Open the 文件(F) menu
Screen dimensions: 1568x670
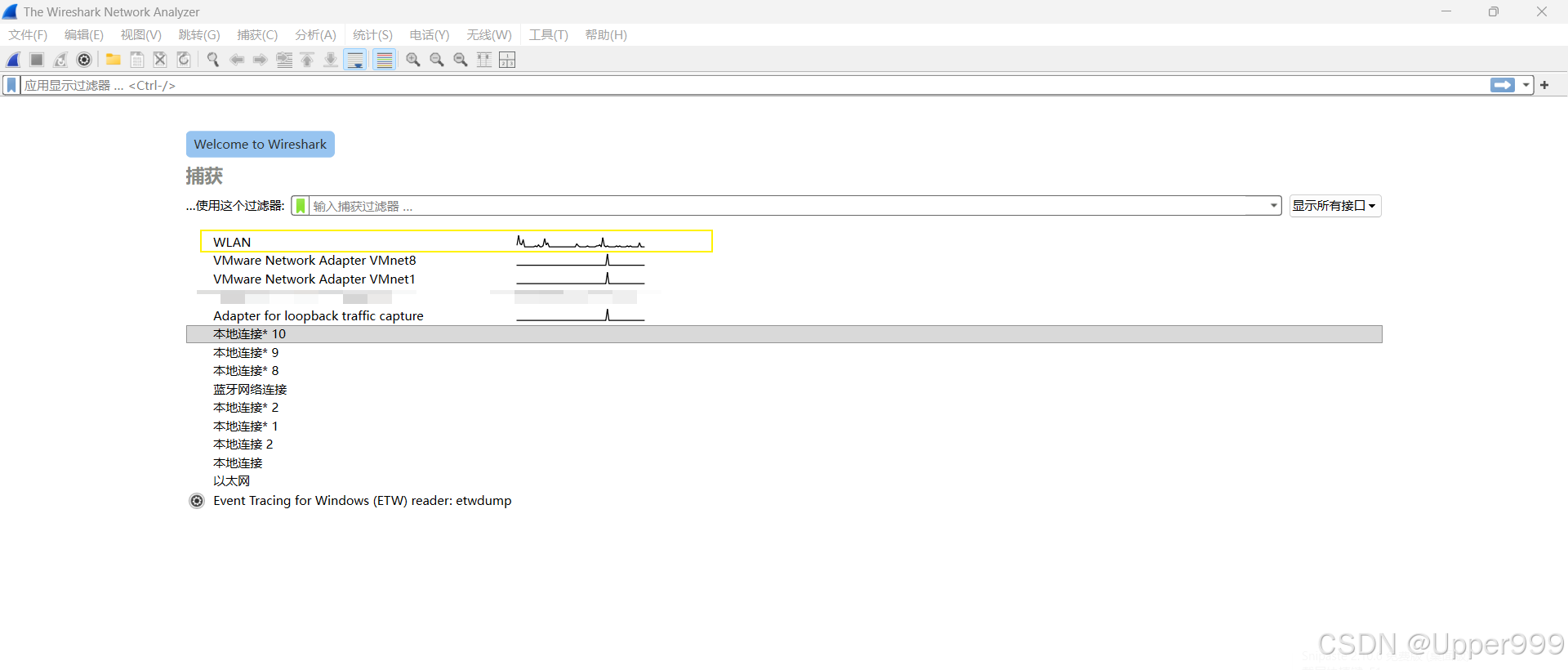[x=28, y=34]
